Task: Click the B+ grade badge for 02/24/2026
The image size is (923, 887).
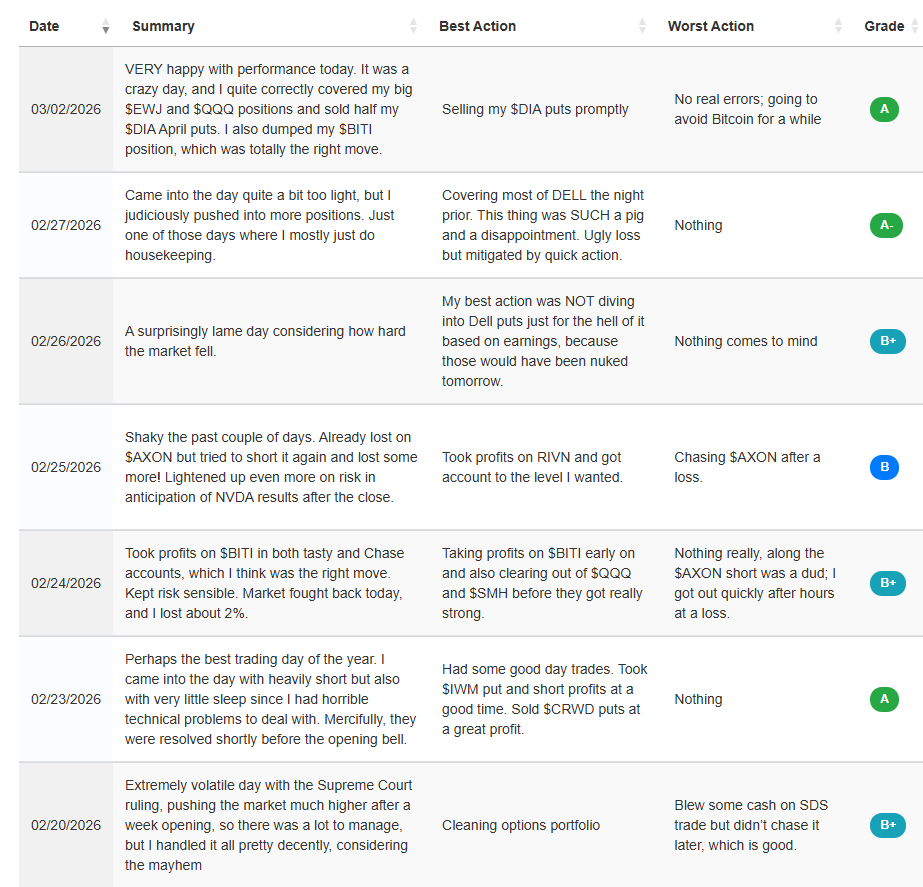Action: 887,583
